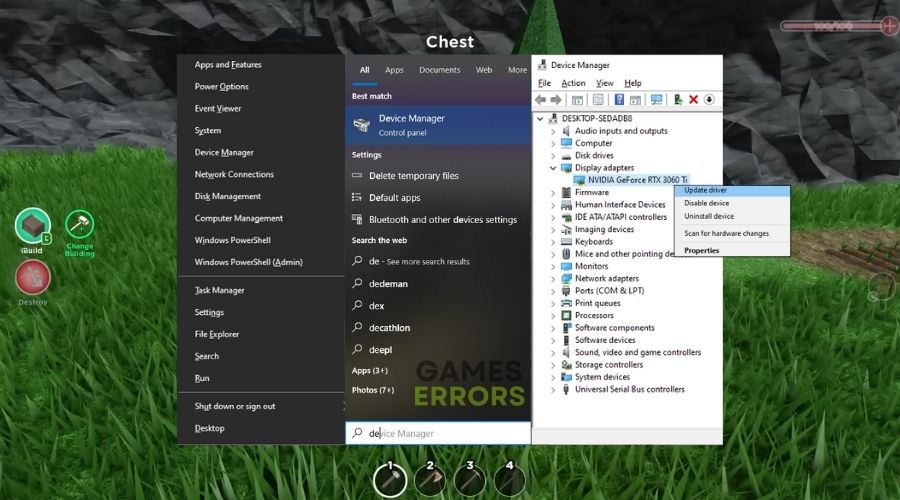The height and width of the screenshot is (500, 900).
Task: Click the Bluetooth devices settings icon
Action: 357,219
